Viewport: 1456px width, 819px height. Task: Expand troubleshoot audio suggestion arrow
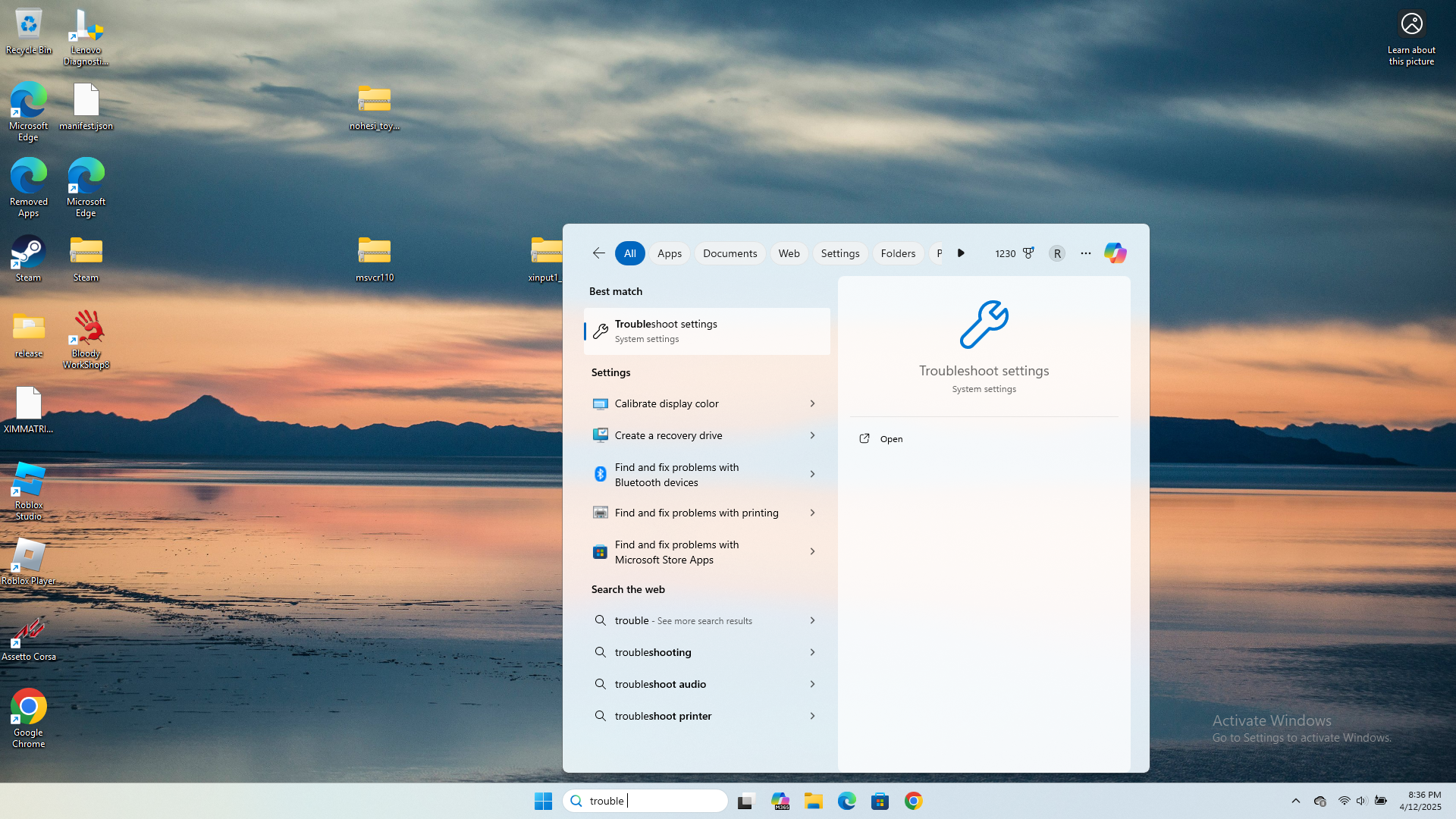[812, 684]
